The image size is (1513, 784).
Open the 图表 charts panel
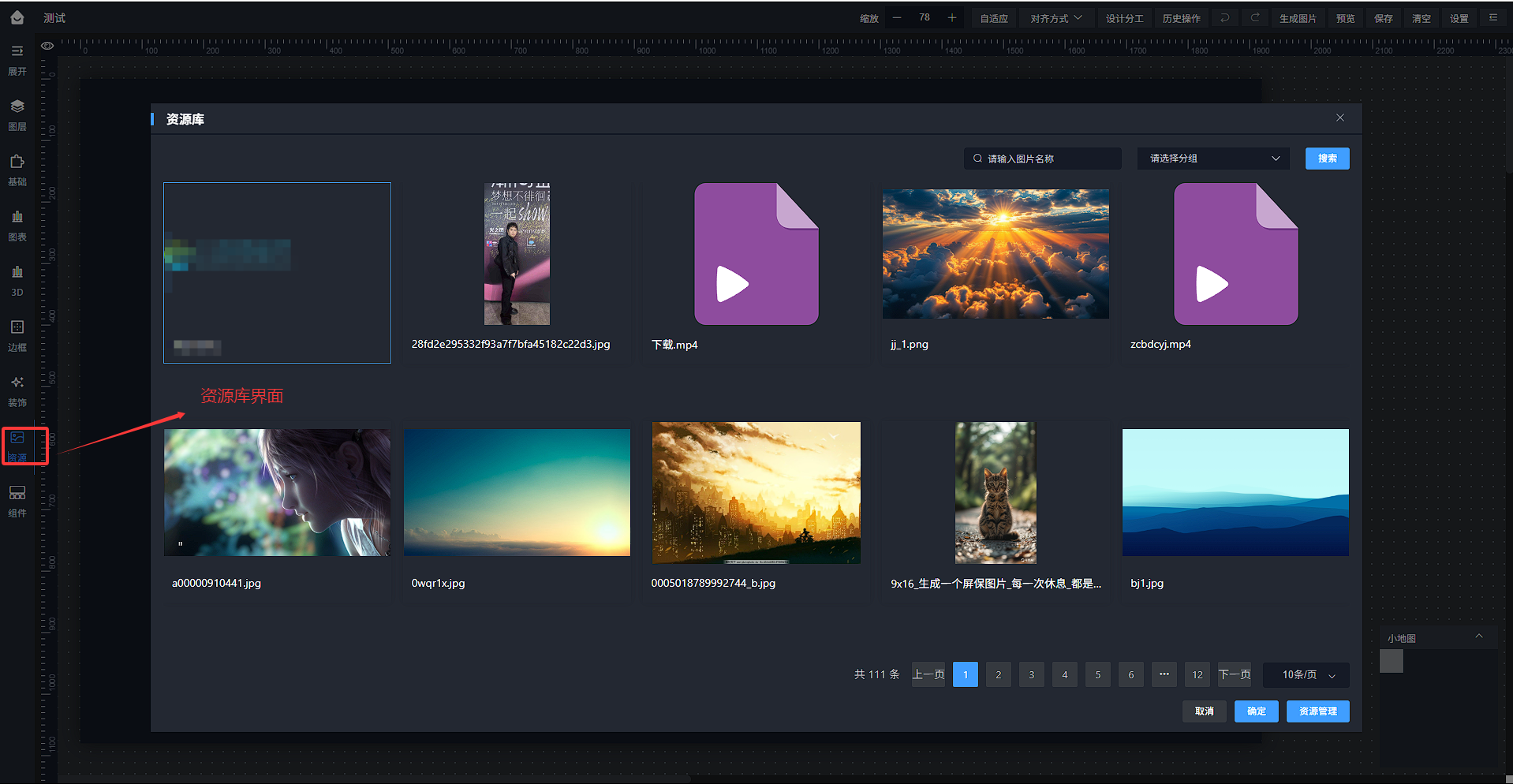point(17,225)
